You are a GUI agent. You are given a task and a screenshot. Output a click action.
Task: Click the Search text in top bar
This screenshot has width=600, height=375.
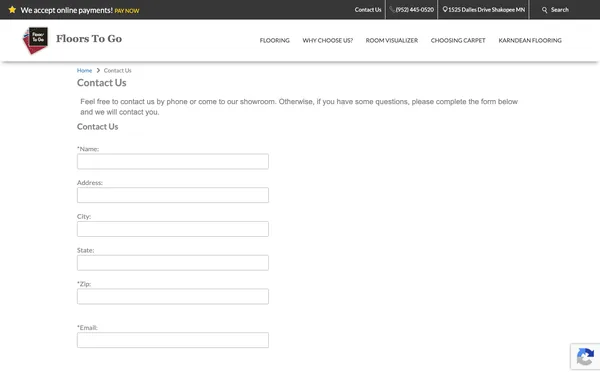pyautogui.click(x=560, y=10)
